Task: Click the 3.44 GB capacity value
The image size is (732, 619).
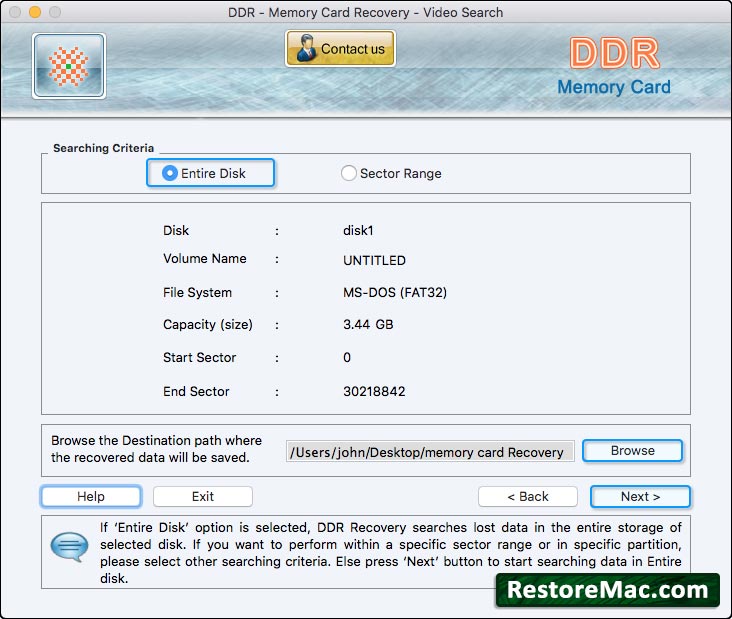Action: click(x=368, y=324)
